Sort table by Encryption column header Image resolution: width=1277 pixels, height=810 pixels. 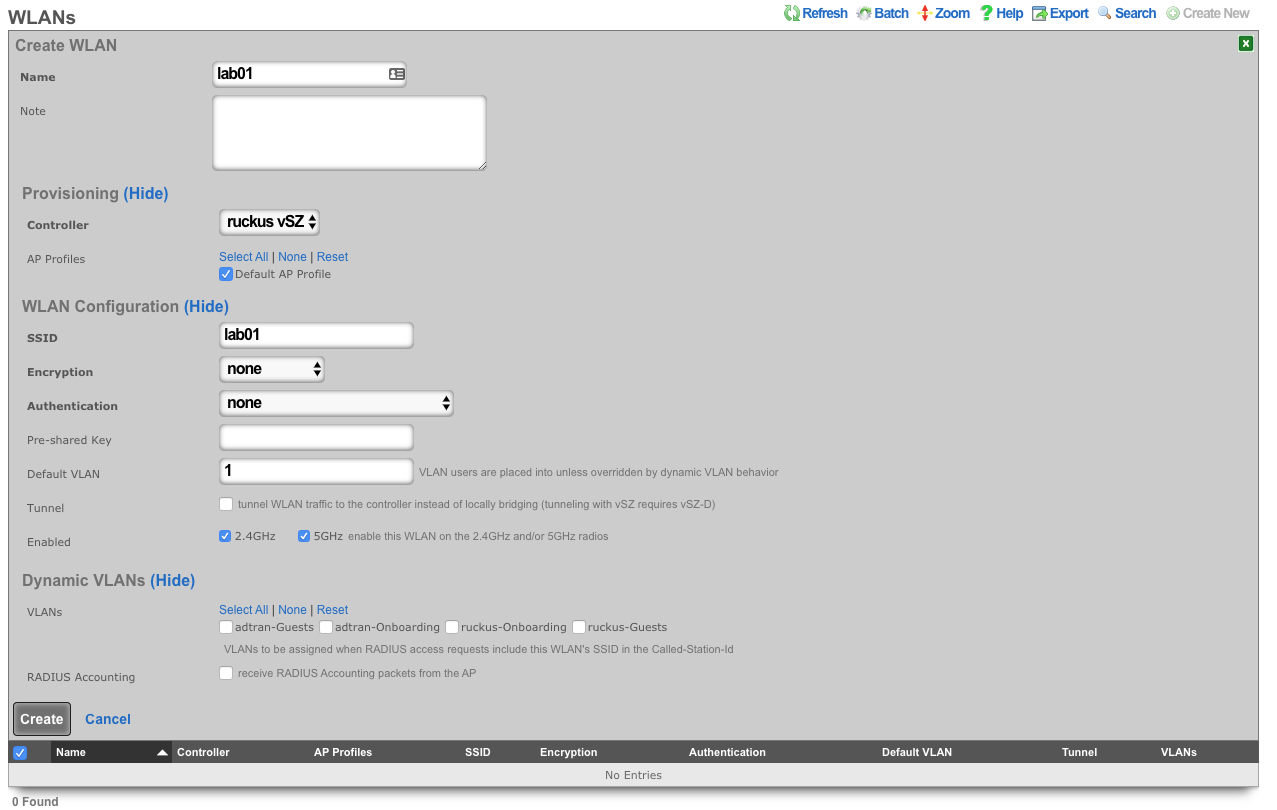coord(568,752)
